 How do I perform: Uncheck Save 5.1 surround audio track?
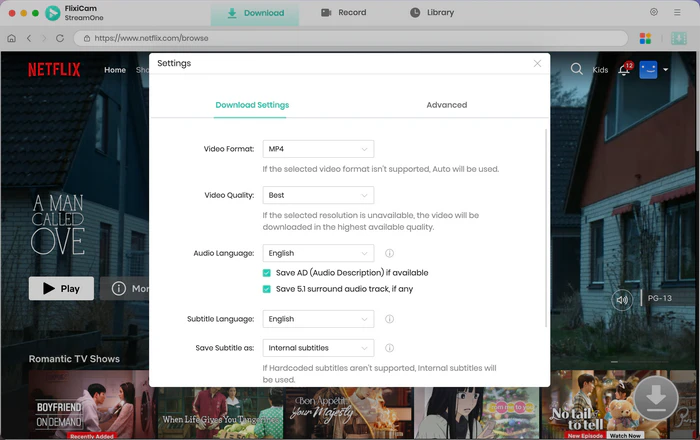pyautogui.click(x=267, y=289)
